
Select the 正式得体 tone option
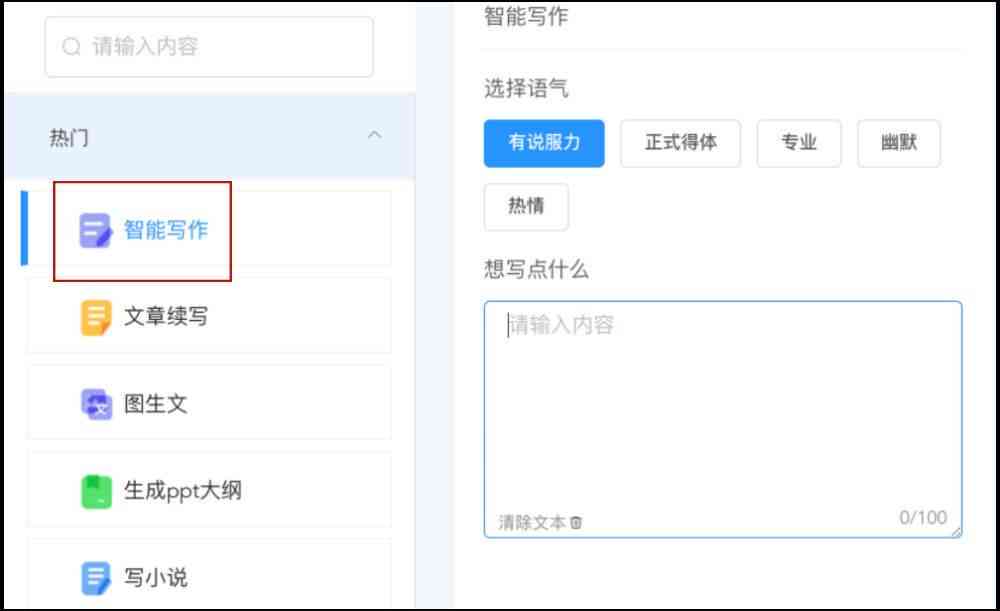pos(680,143)
